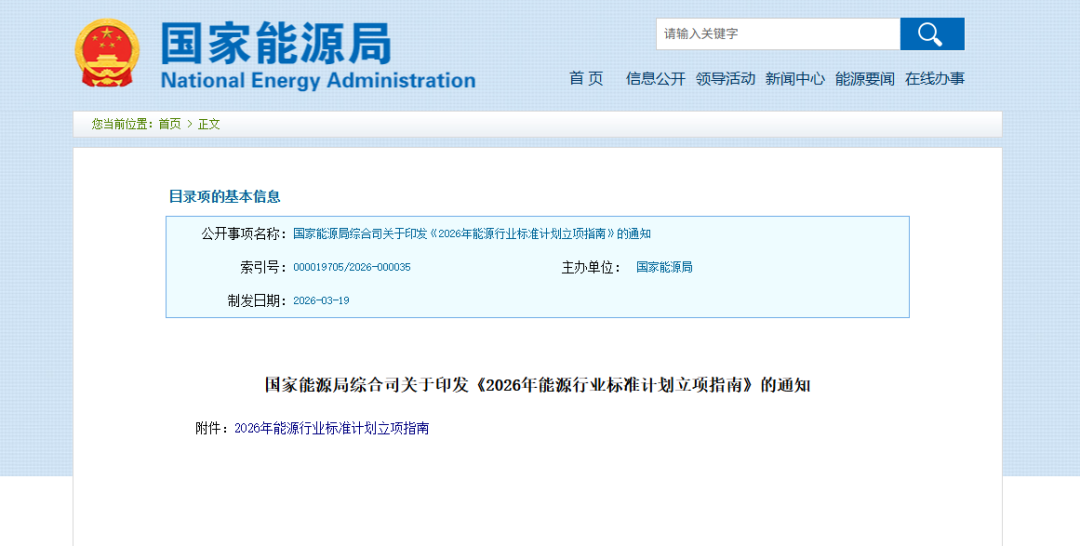Viewport: 1080px width, 546px height.
Task: Click the 主办单位 value 国家能源局
Action: pos(664,267)
